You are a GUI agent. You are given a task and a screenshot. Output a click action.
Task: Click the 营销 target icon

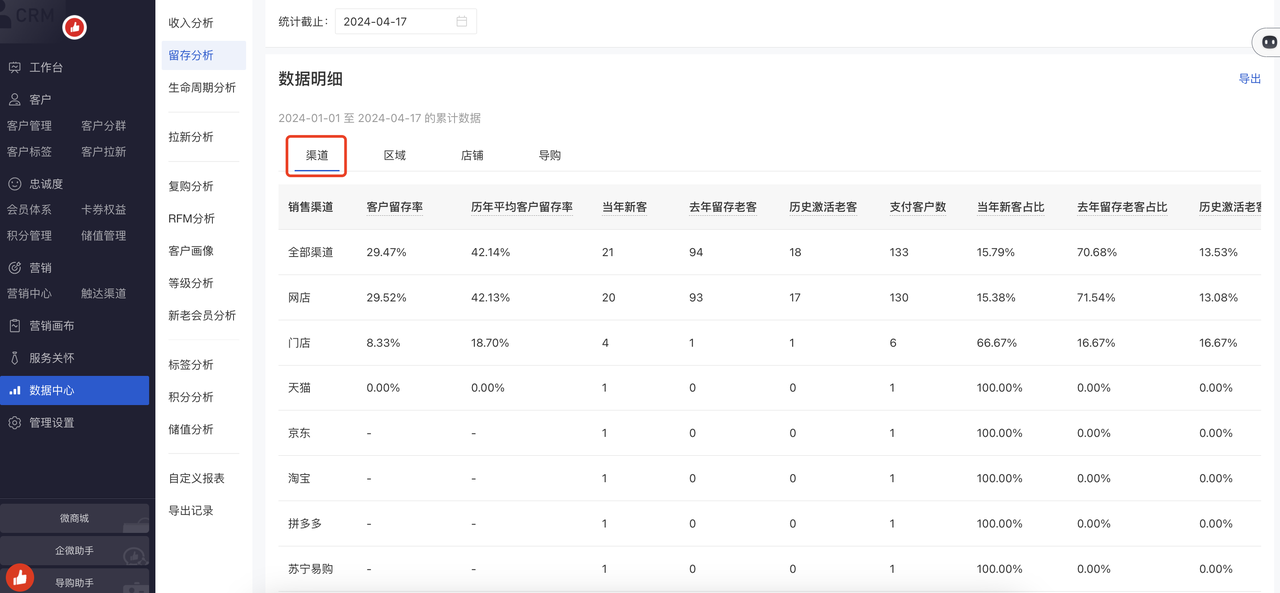point(15,268)
